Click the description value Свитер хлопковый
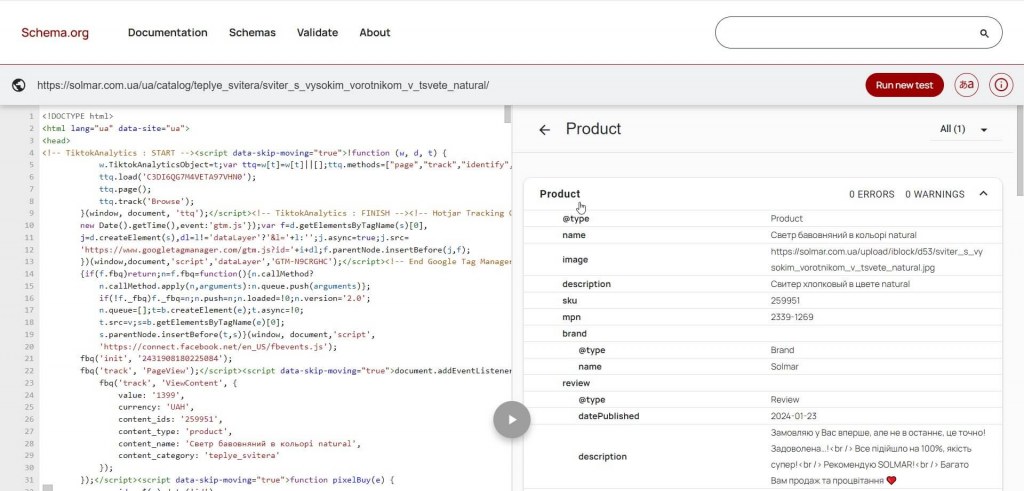Image resolution: width=1024 pixels, height=491 pixels. pos(840,285)
